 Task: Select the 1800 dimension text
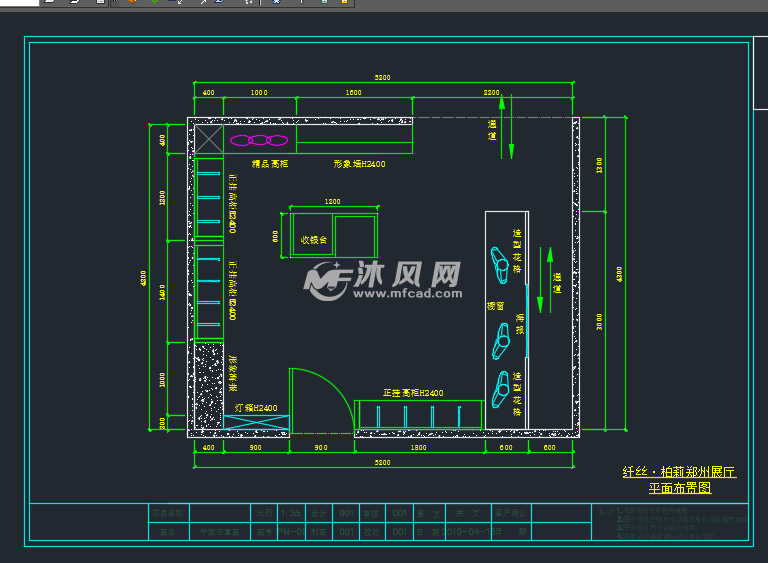coord(418,447)
